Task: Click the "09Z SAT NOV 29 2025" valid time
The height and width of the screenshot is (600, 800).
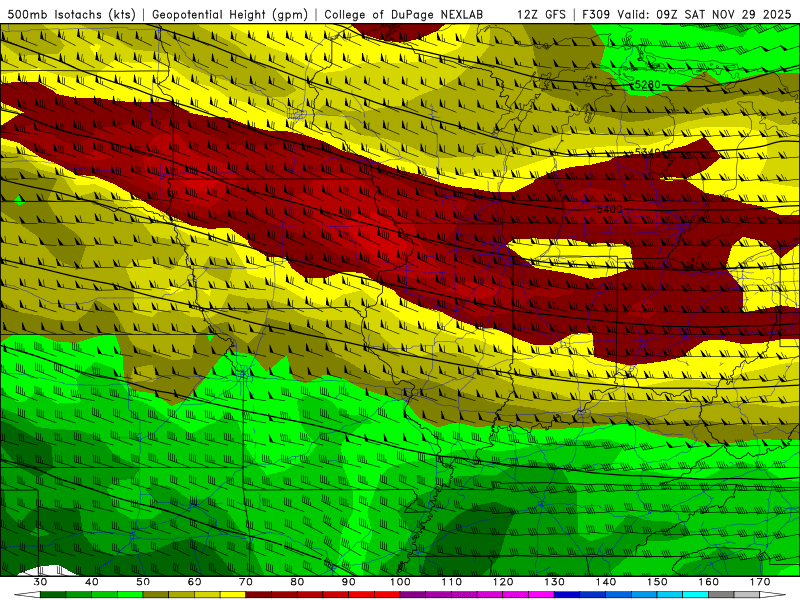Action: (725, 14)
